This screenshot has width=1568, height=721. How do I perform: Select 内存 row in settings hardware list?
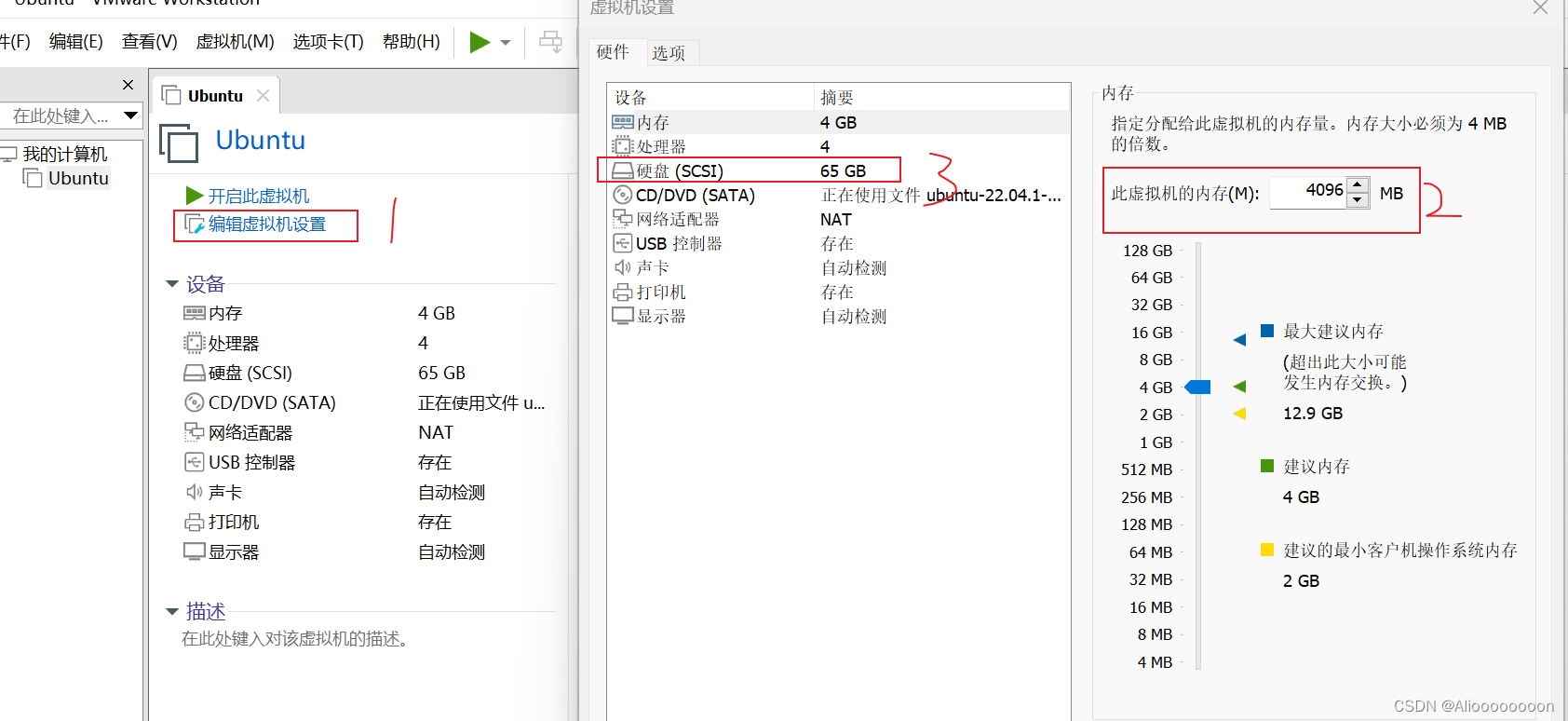838,122
